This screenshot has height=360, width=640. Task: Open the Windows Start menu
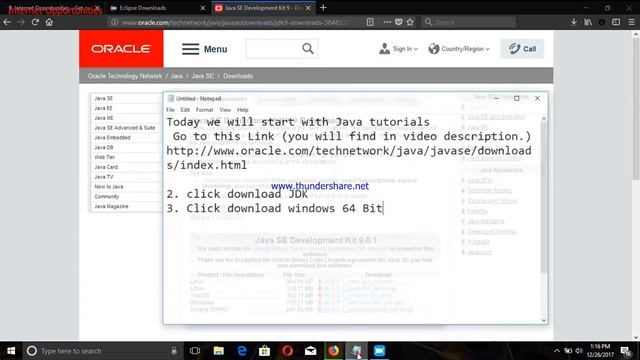(11, 351)
